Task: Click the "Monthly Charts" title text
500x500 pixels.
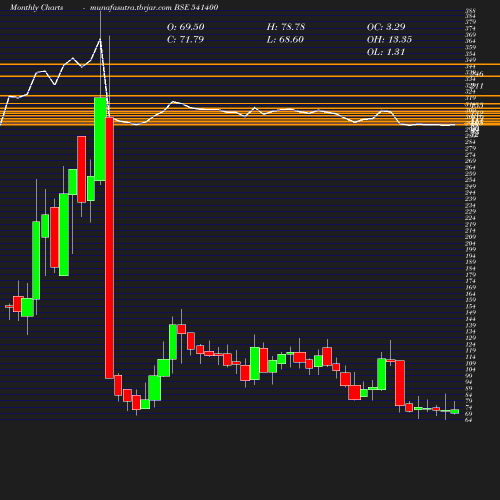Action: 37,7
